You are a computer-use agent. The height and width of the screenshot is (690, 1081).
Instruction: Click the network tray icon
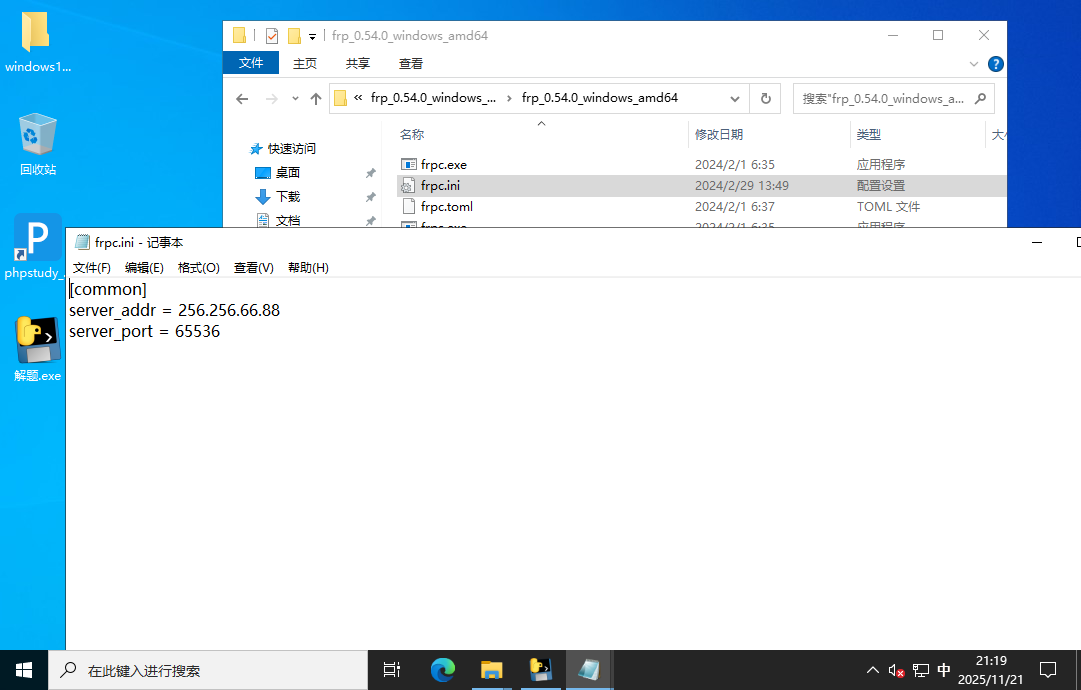[x=920, y=670]
